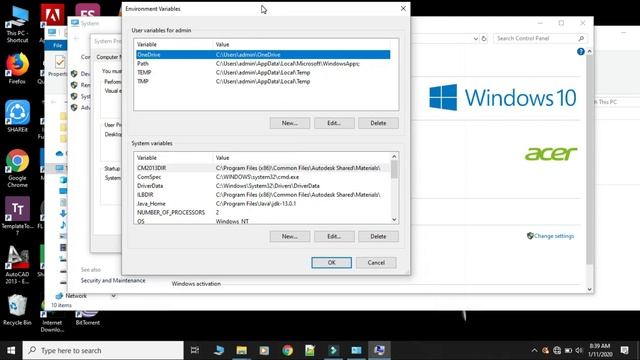Launch Firefox from the desktop
The image size is (640, 360).
pyautogui.click(x=17, y=68)
